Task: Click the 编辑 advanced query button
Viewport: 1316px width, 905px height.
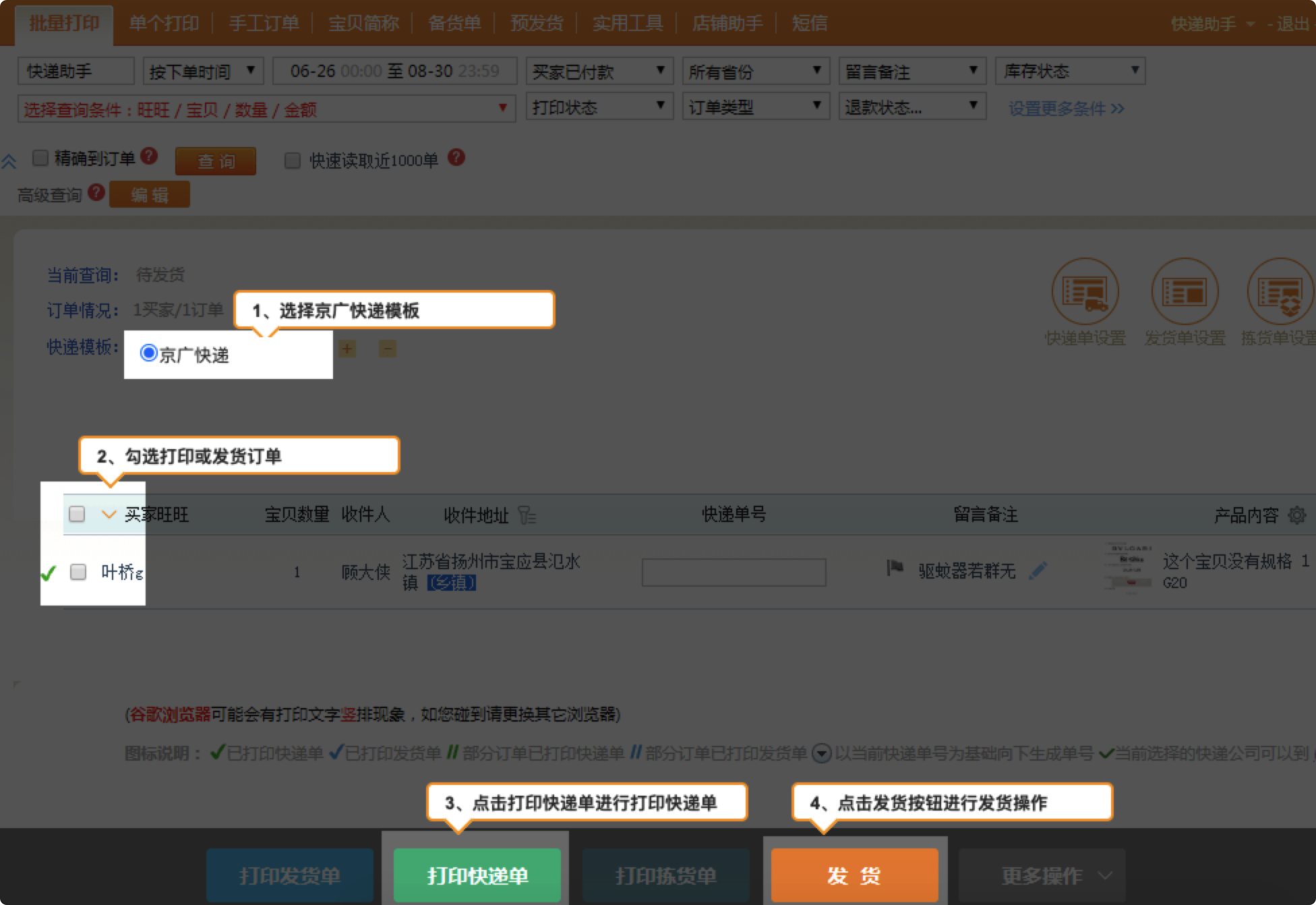Action: pos(150,195)
